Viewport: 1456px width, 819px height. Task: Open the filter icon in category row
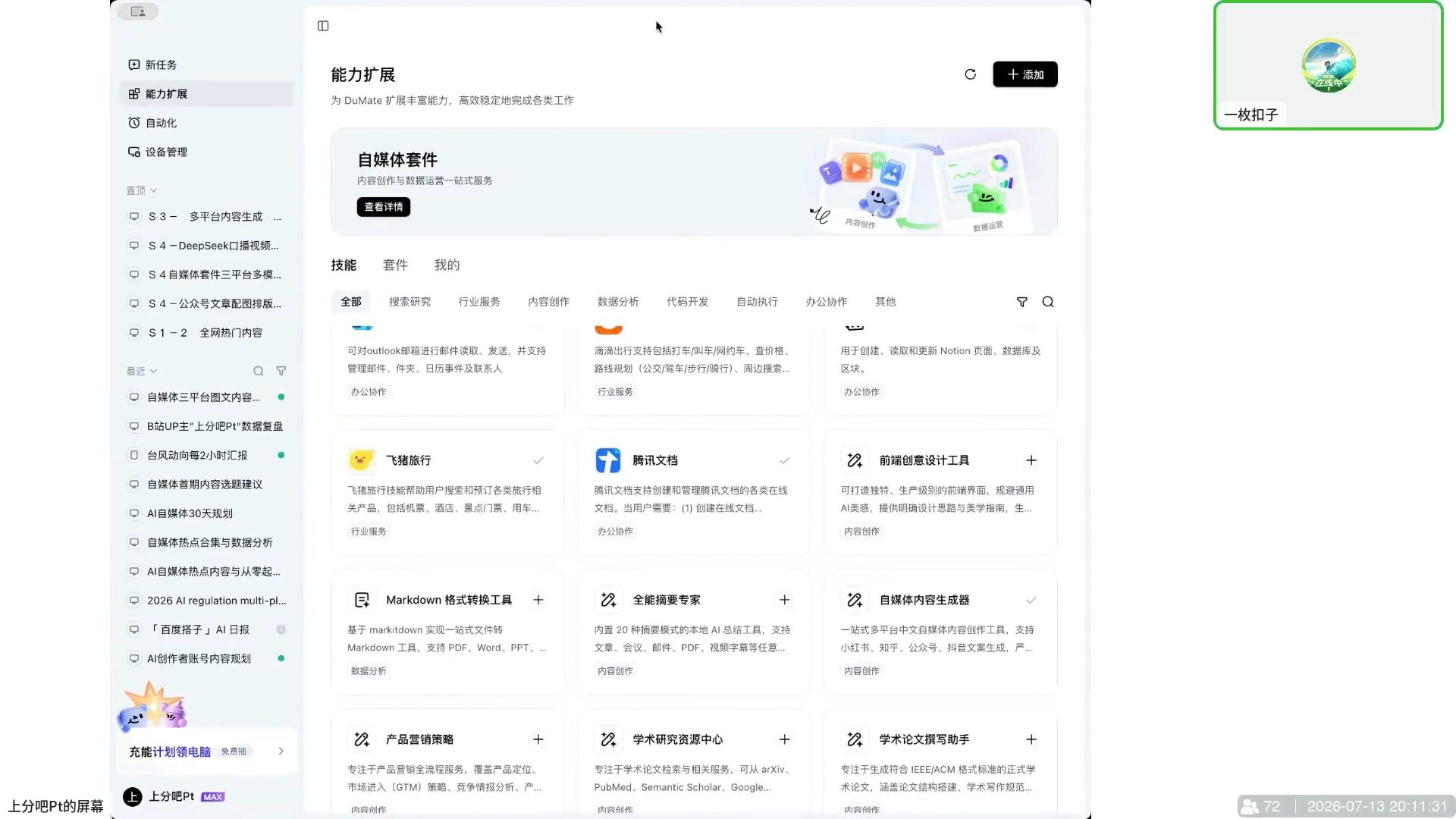click(1022, 302)
